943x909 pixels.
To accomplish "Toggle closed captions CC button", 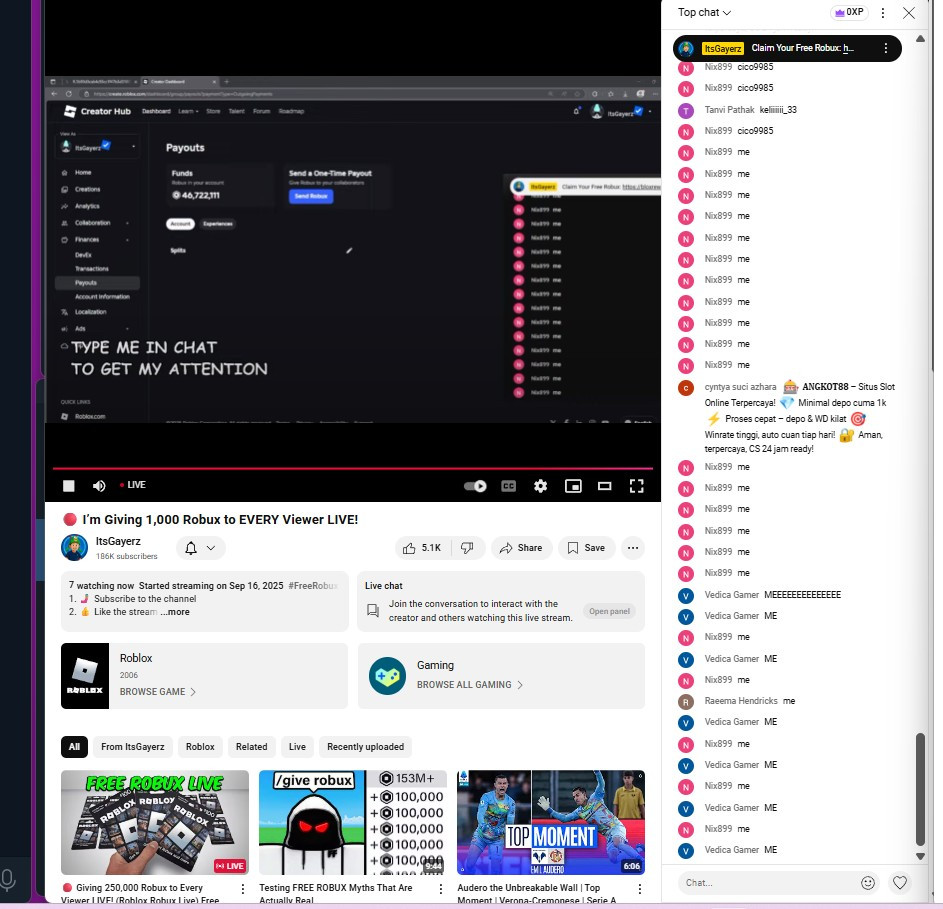I will click(509, 485).
